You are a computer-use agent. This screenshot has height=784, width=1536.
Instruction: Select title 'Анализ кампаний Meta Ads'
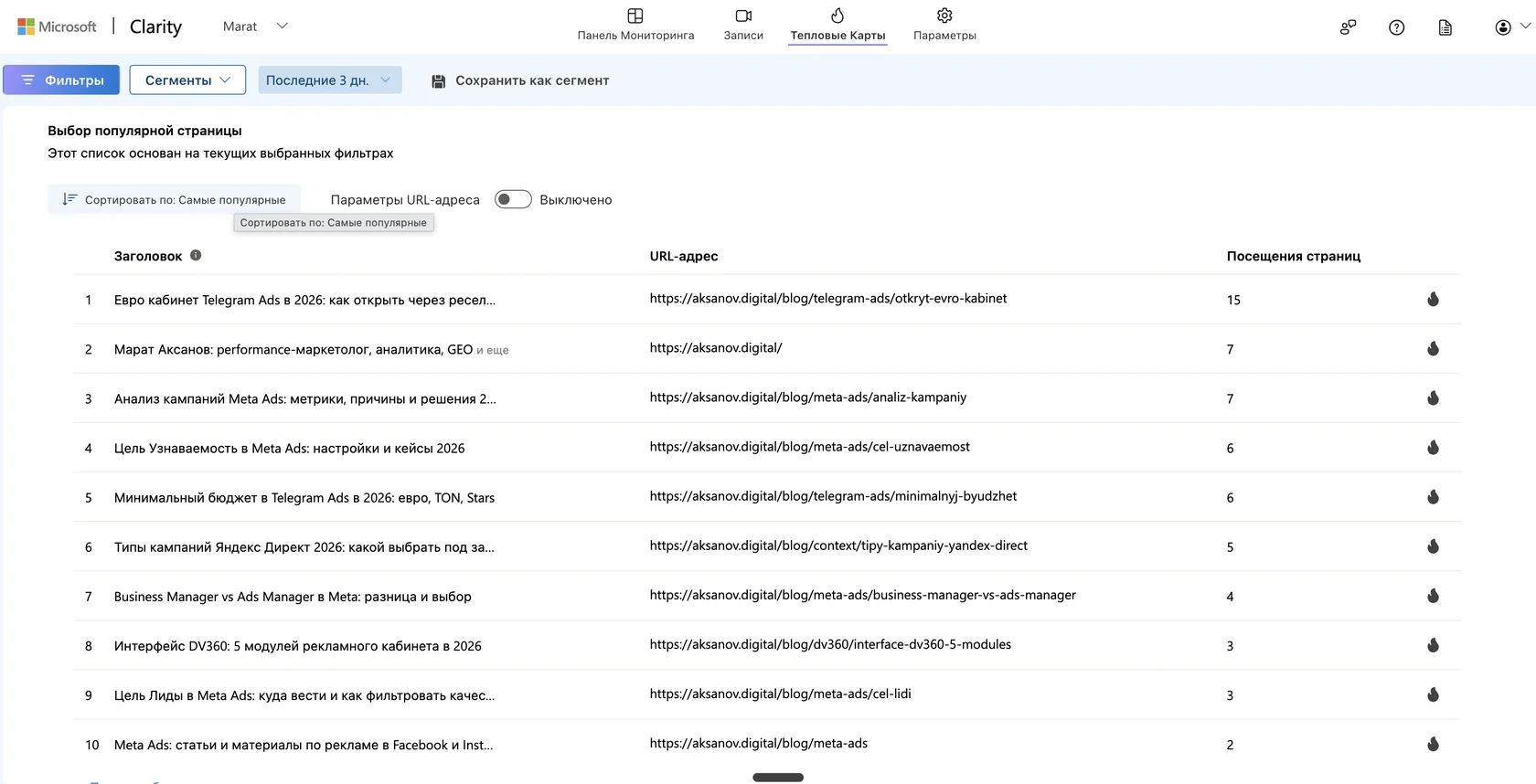coord(305,398)
